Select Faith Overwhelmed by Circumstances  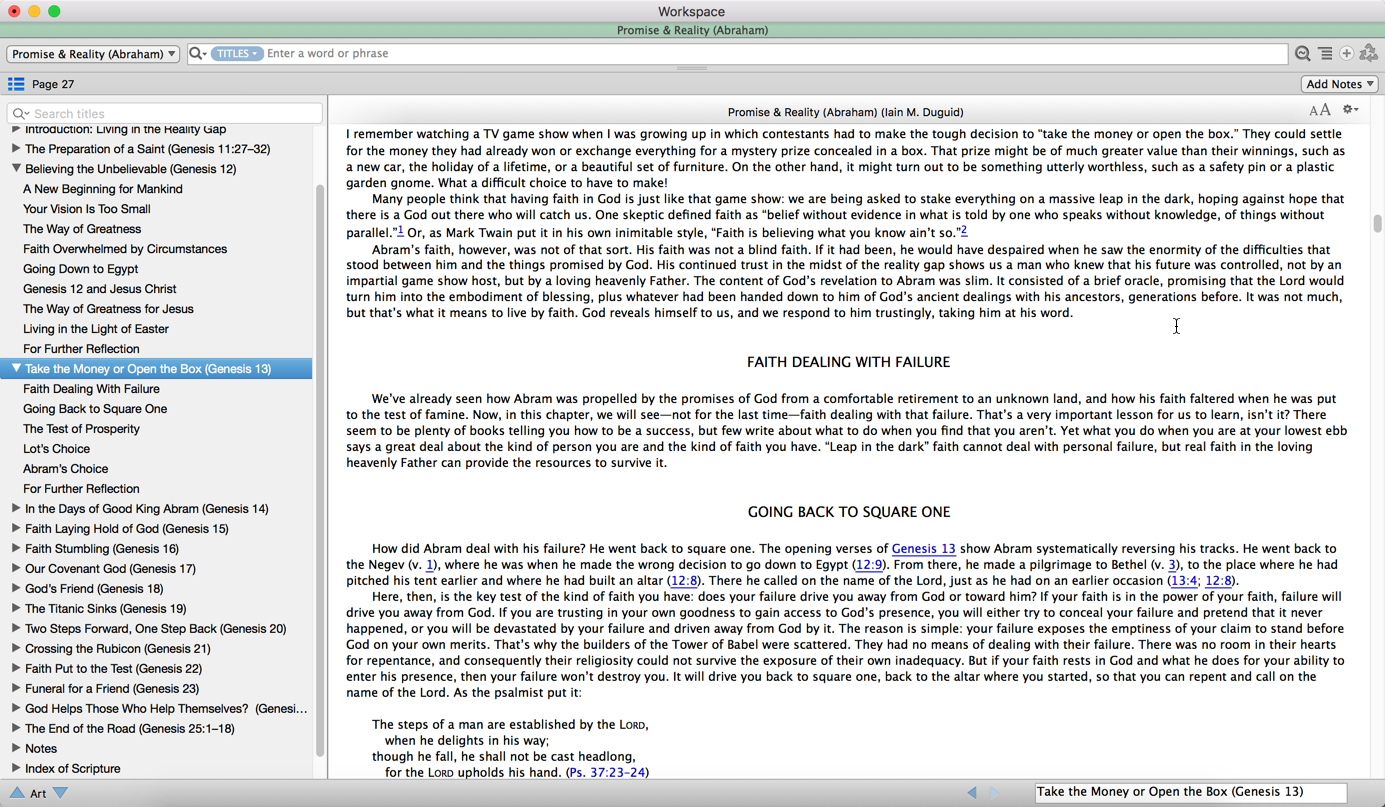(x=125, y=249)
